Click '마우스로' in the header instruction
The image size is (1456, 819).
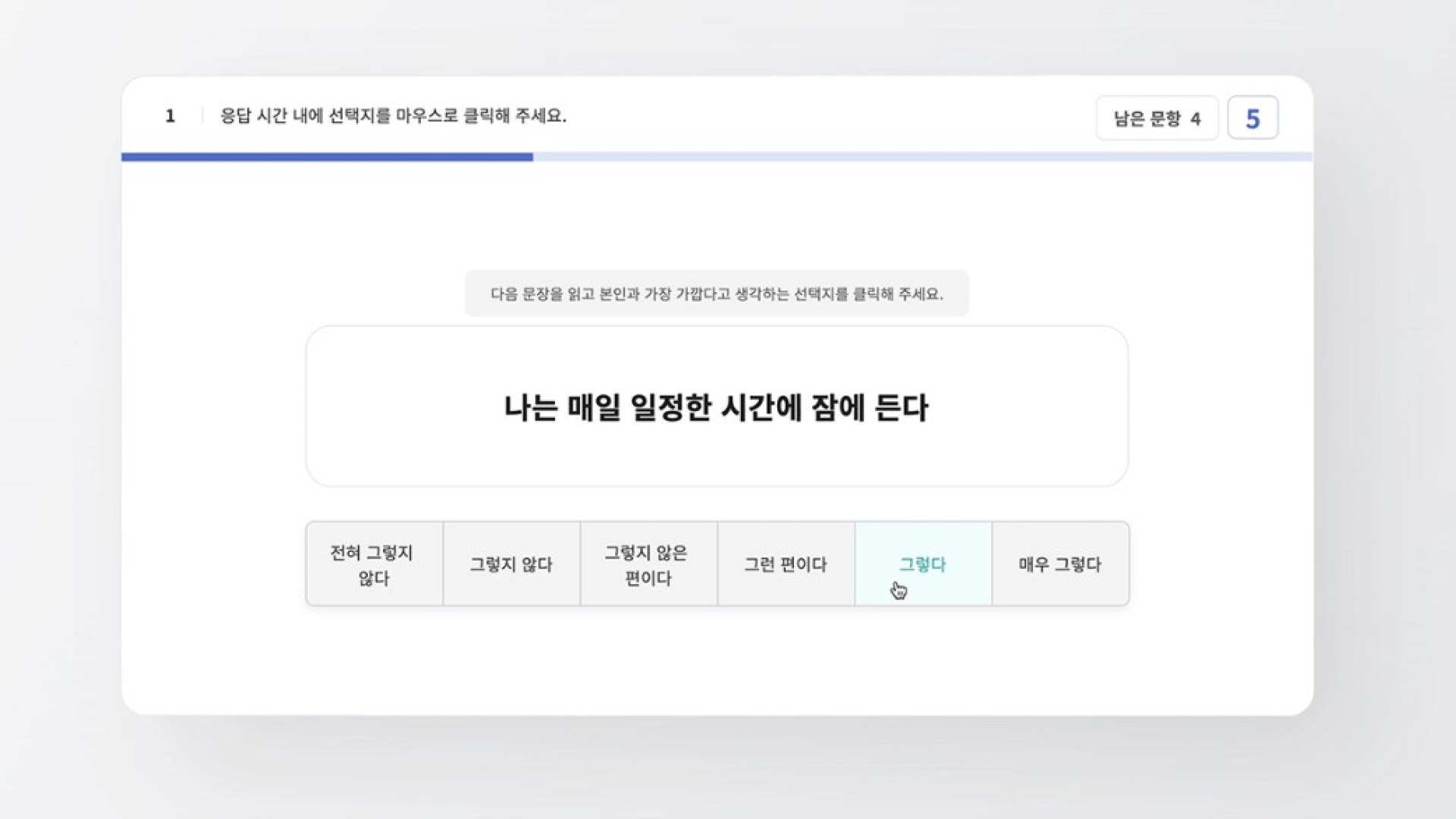[427, 116]
